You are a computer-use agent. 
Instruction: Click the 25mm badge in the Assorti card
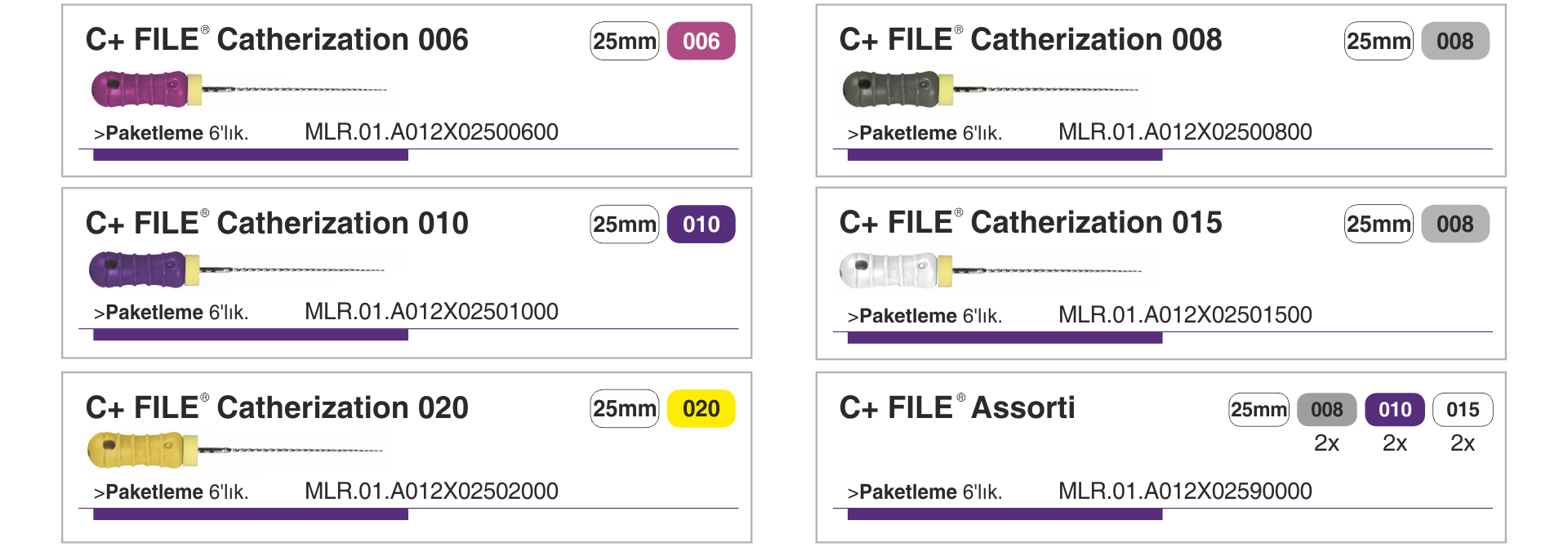click(x=1258, y=410)
